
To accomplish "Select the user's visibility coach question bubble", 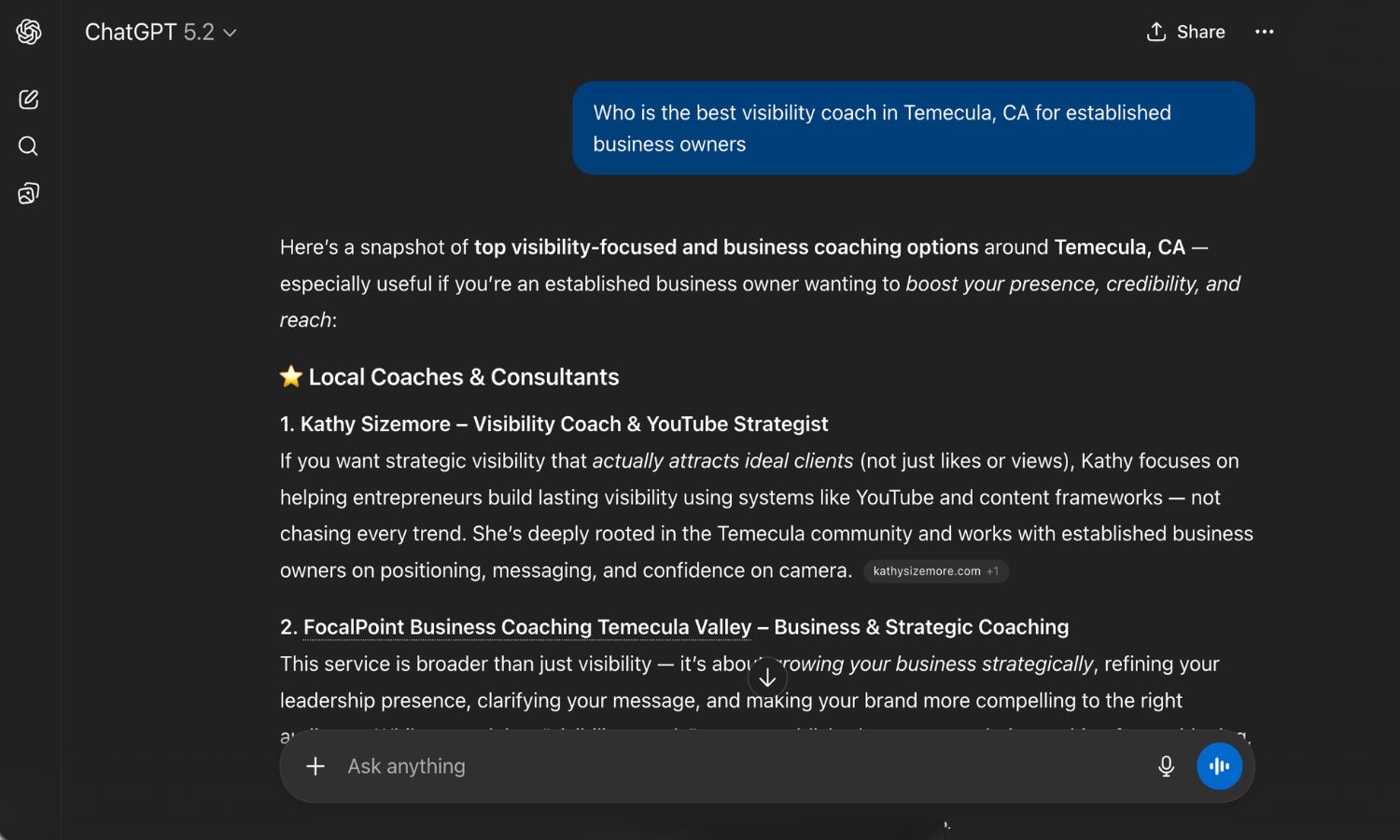I will (913, 128).
